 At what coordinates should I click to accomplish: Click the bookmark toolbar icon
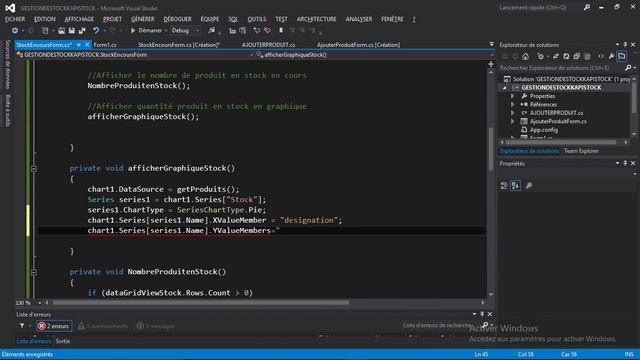281,31
